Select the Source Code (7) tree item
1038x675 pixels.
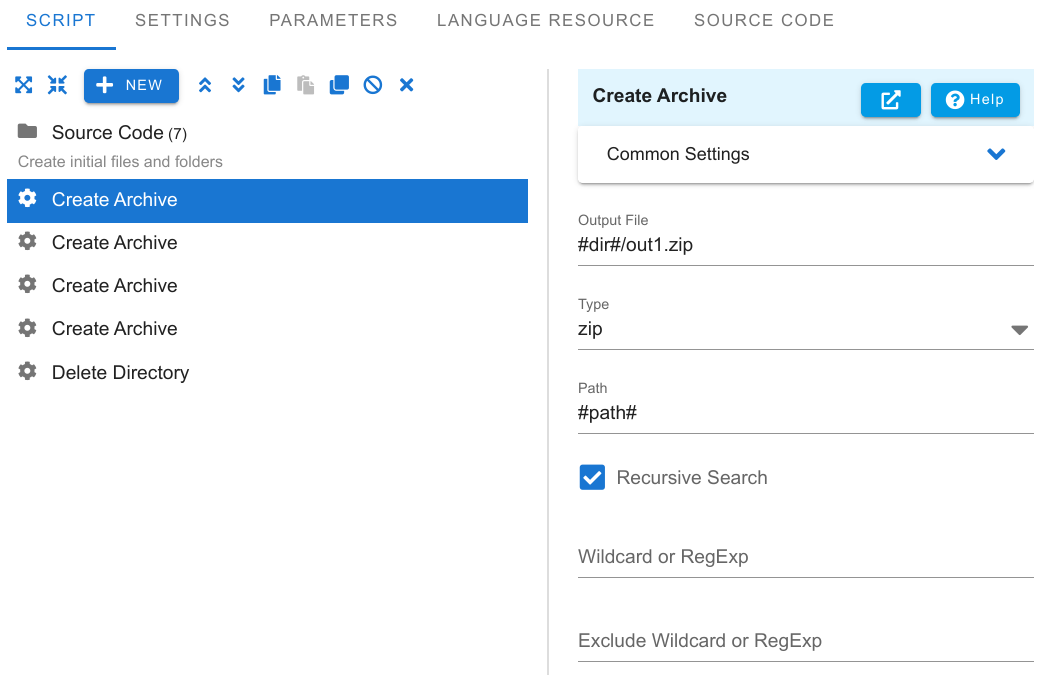[267, 132]
